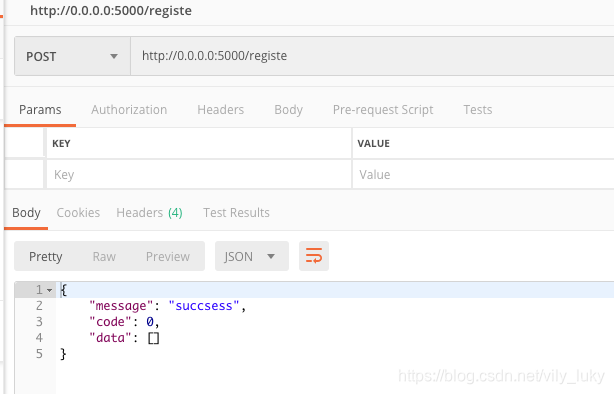
Task: Click the VALUE column header
Action: point(374,143)
